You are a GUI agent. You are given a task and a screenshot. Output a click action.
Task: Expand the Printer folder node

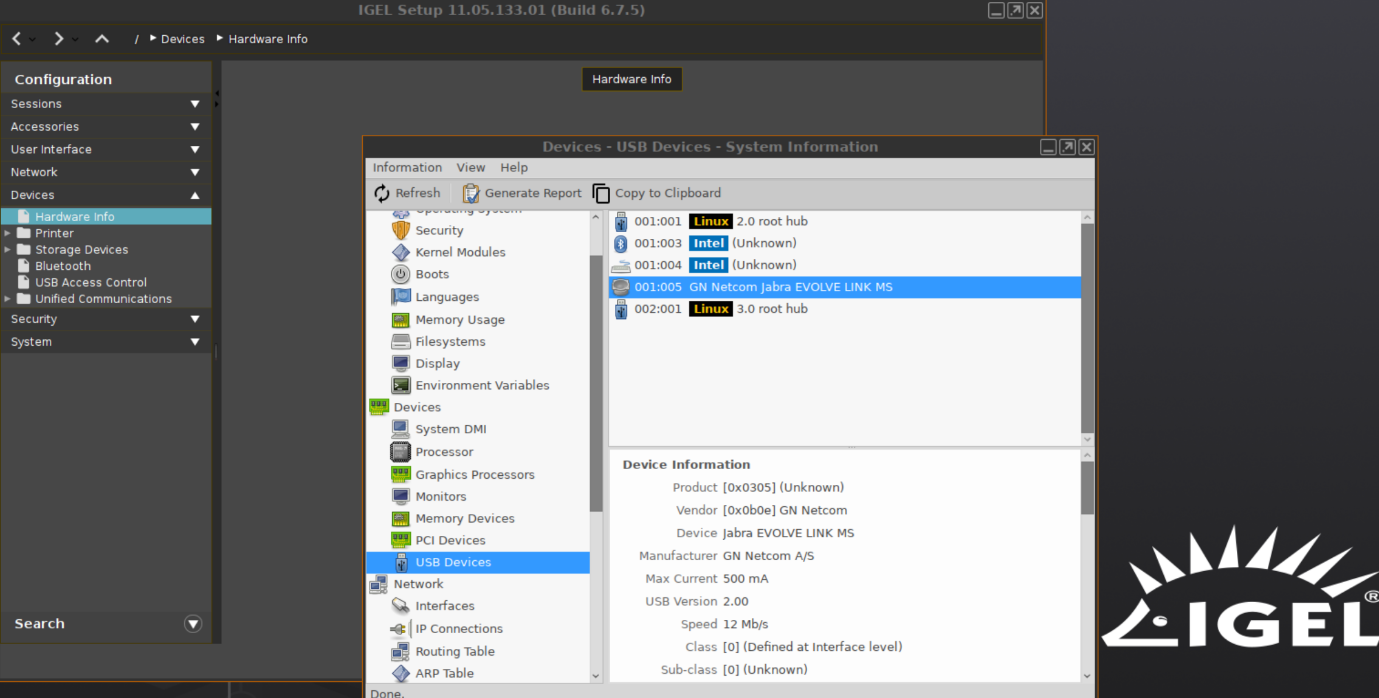point(8,233)
